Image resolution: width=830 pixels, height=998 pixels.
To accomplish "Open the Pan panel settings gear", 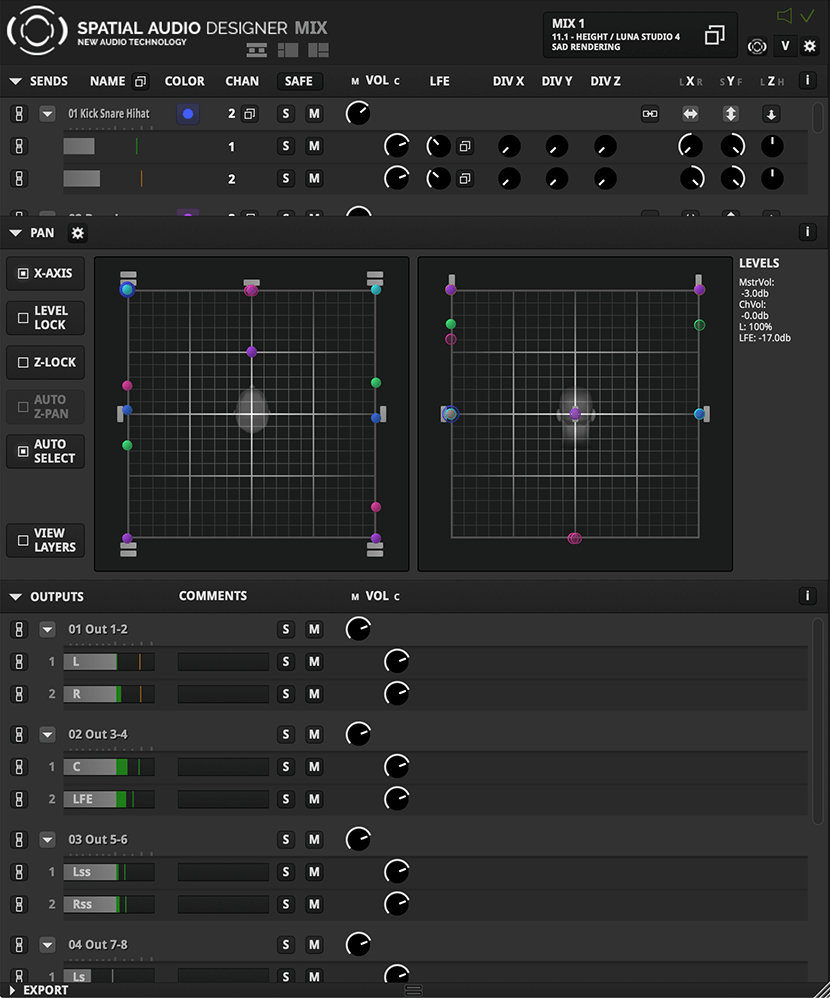I will point(76,232).
